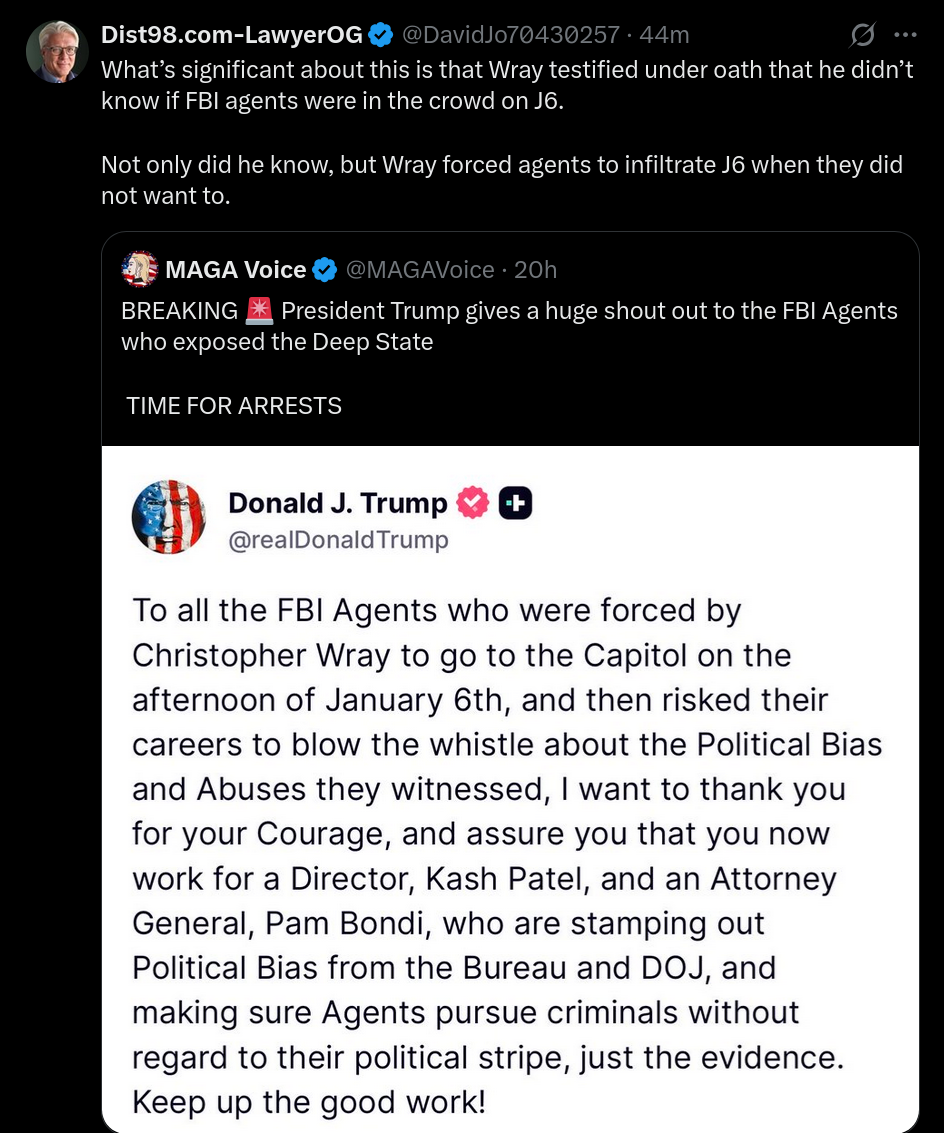Click the plus badge next to Trump's name
Screen dimensions: 944x1133
pyautogui.click(x=516, y=503)
